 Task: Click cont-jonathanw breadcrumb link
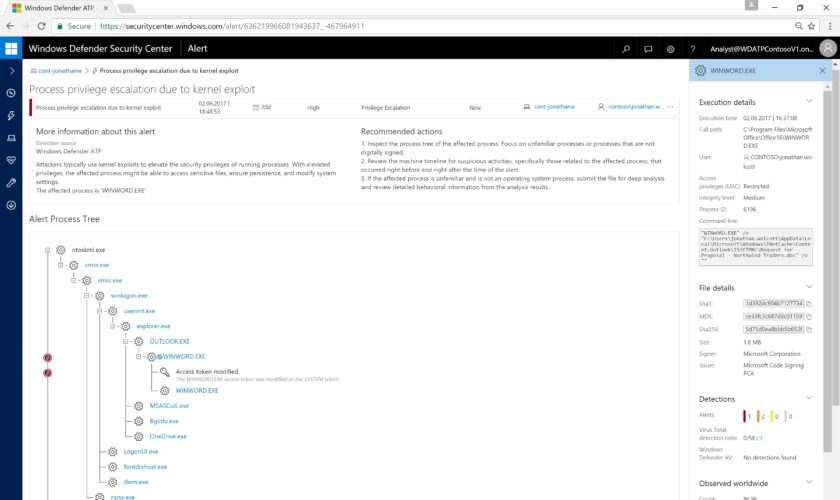point(59,71)
